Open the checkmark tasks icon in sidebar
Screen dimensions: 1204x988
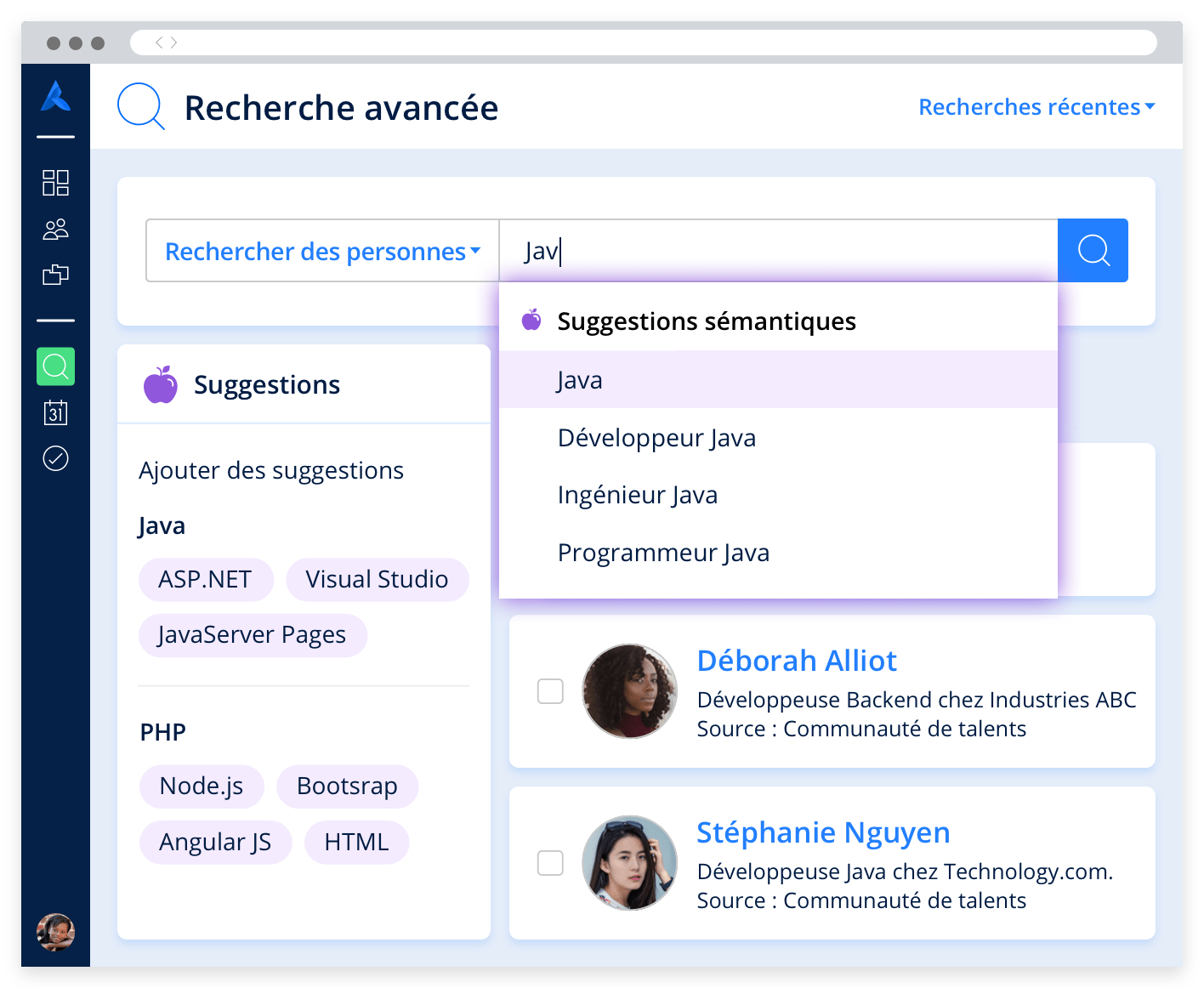55,458
